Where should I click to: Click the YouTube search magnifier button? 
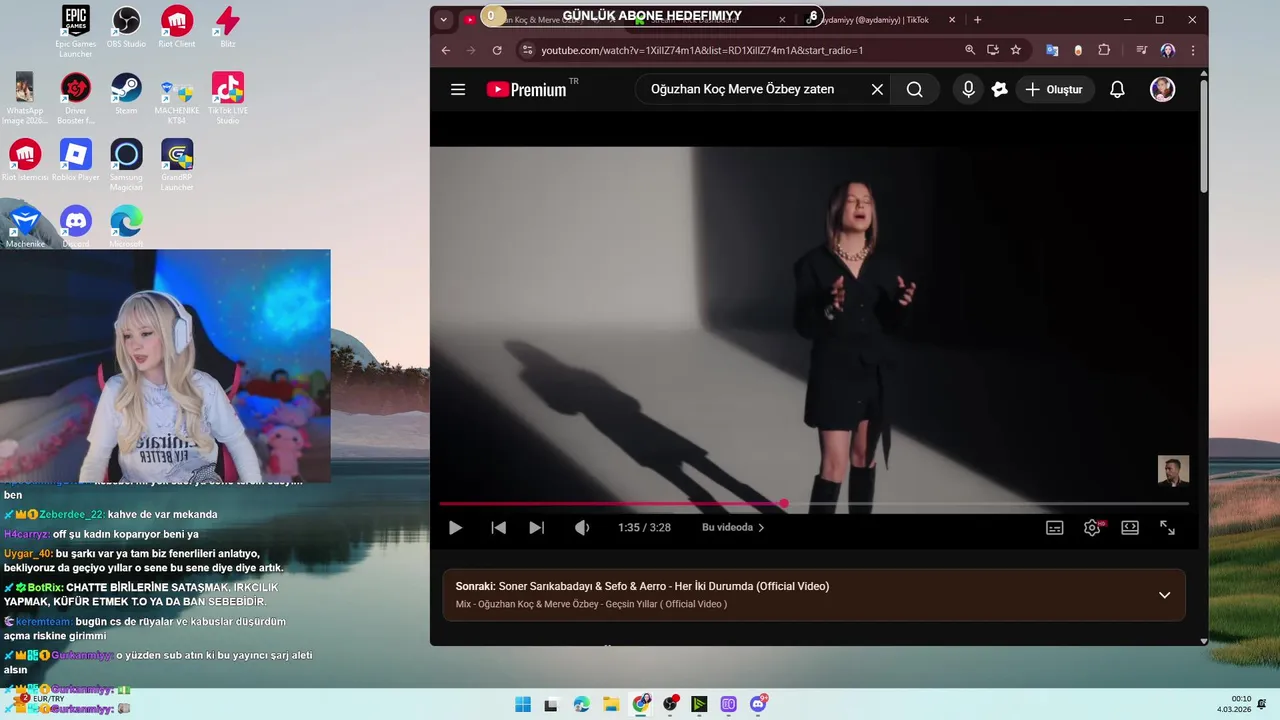tap(914, 89)
